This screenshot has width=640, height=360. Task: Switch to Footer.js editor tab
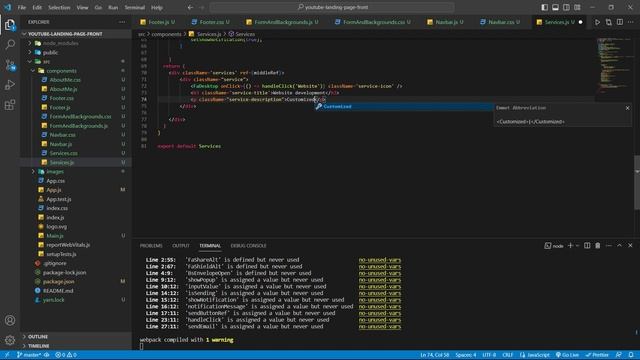[159, 22]
